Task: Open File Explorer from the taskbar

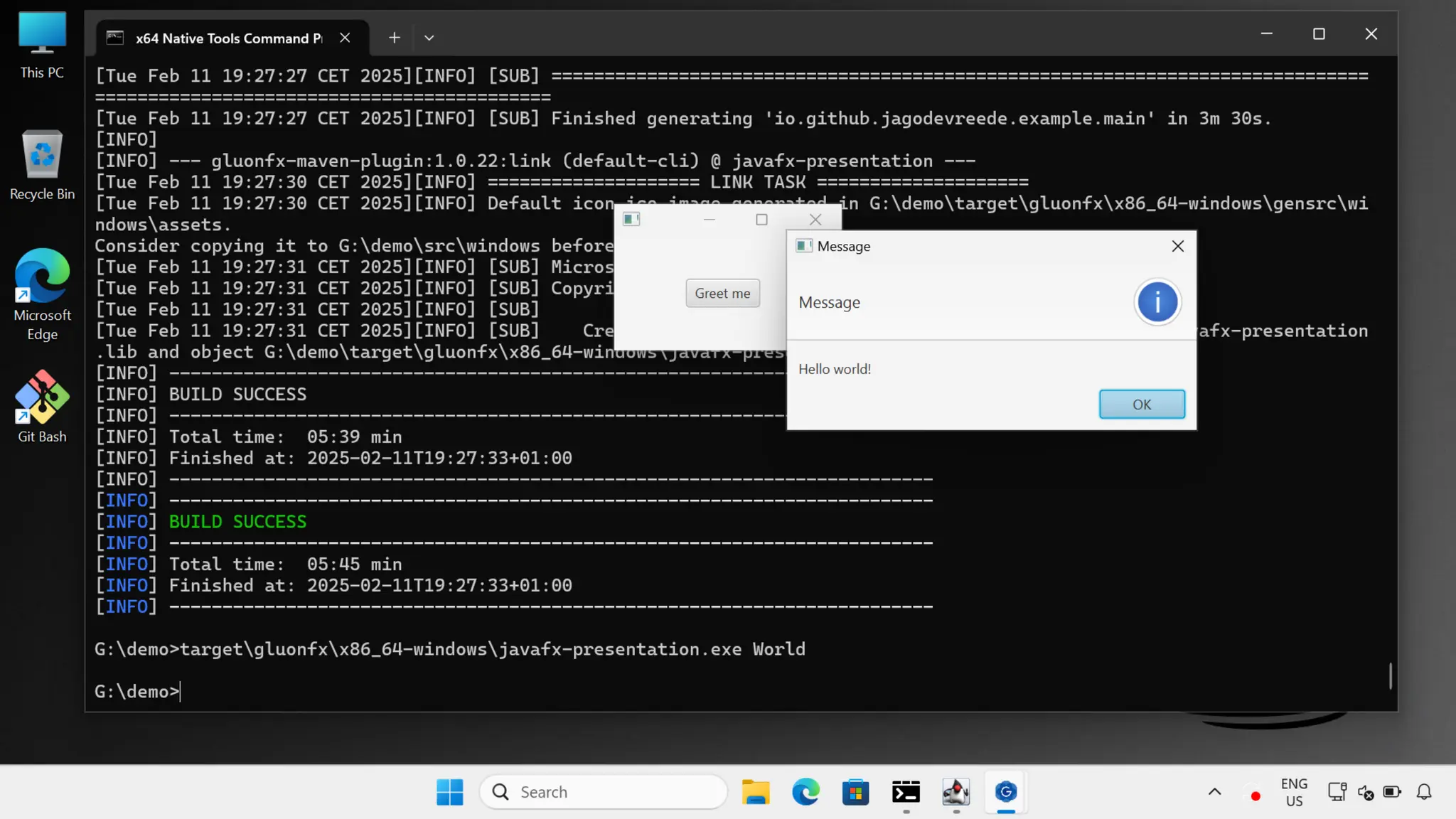Action: [x=755, y=791]
